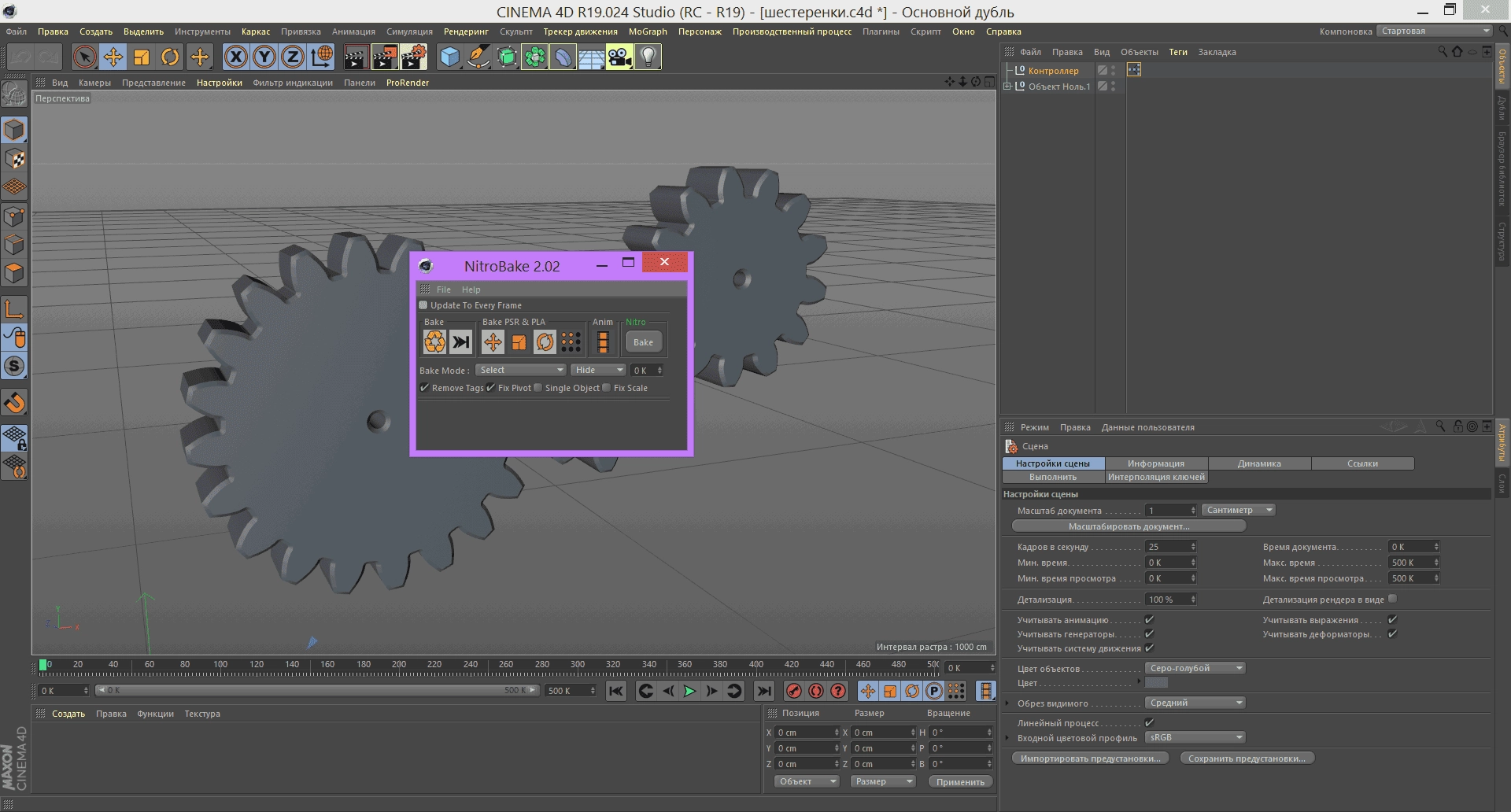
Task: Toggle Детализация рендера в виде checkbox
Action: (x=1392, y=599)
